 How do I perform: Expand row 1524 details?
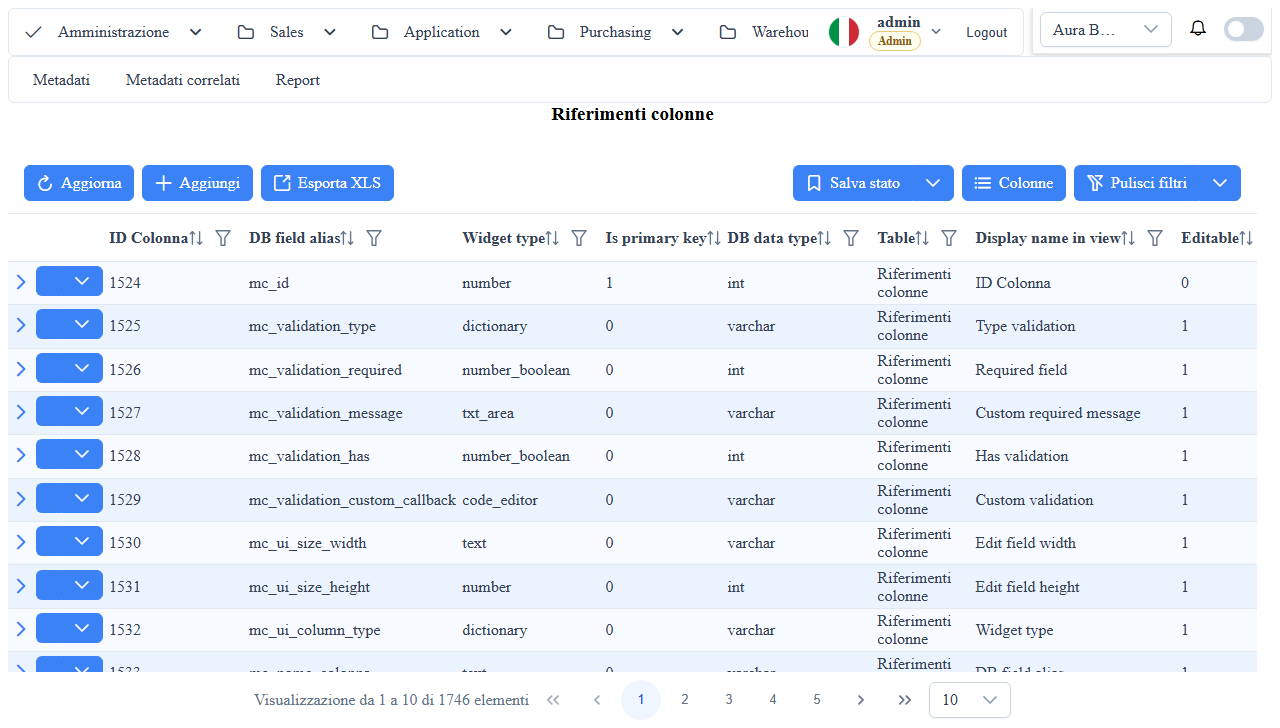coord(21,283)
